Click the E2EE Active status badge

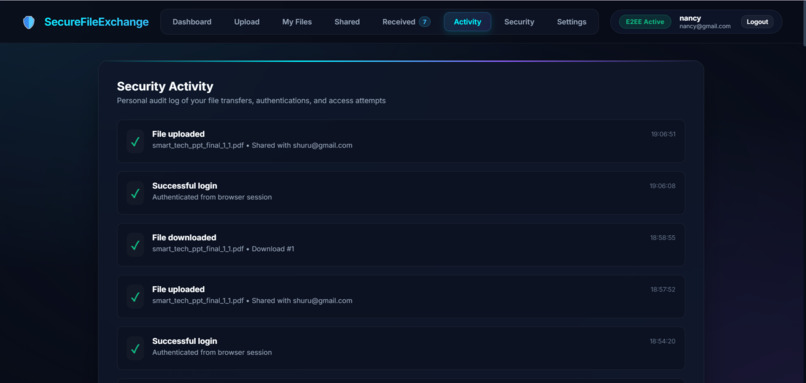coord(645,22)
